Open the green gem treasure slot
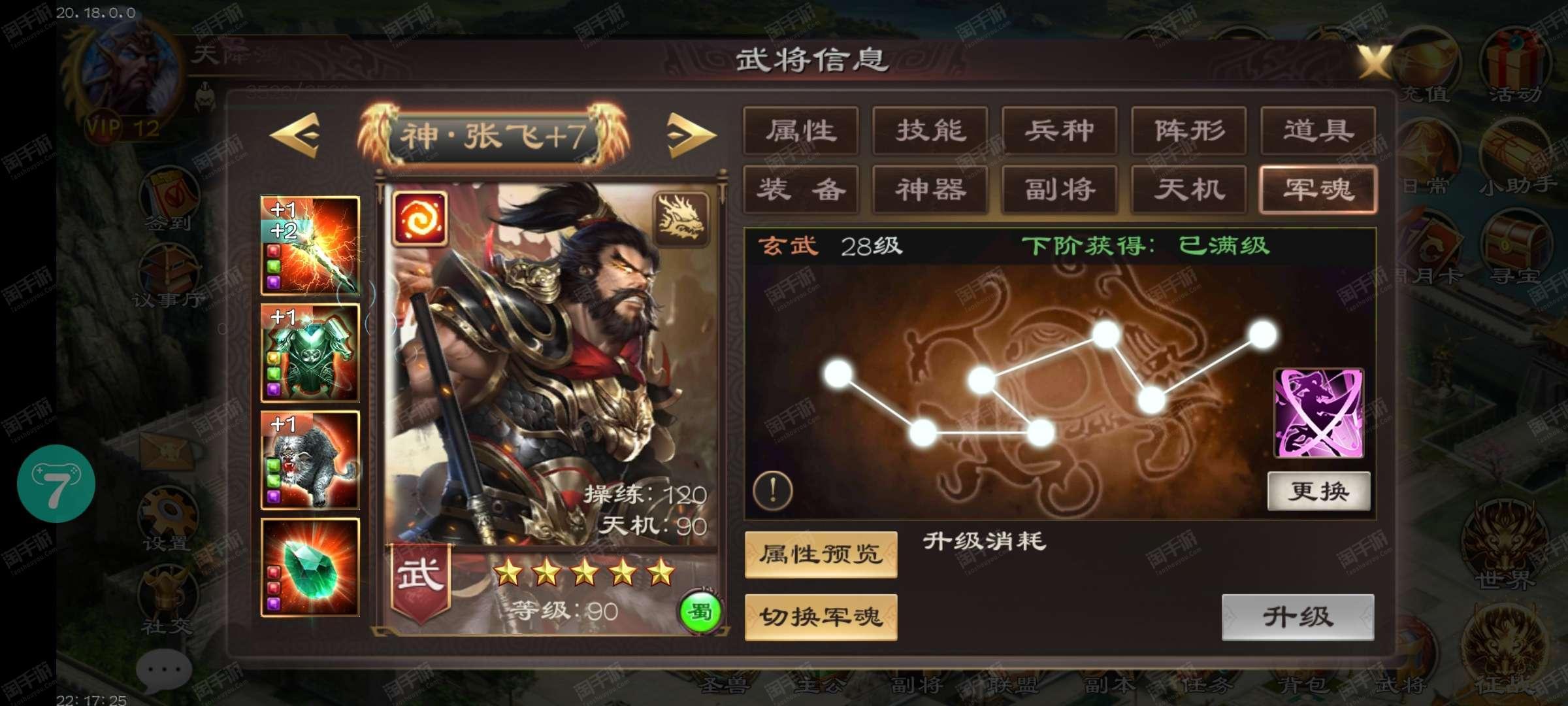The height and width of the screenshot is (706, 1568). (310, 567)
